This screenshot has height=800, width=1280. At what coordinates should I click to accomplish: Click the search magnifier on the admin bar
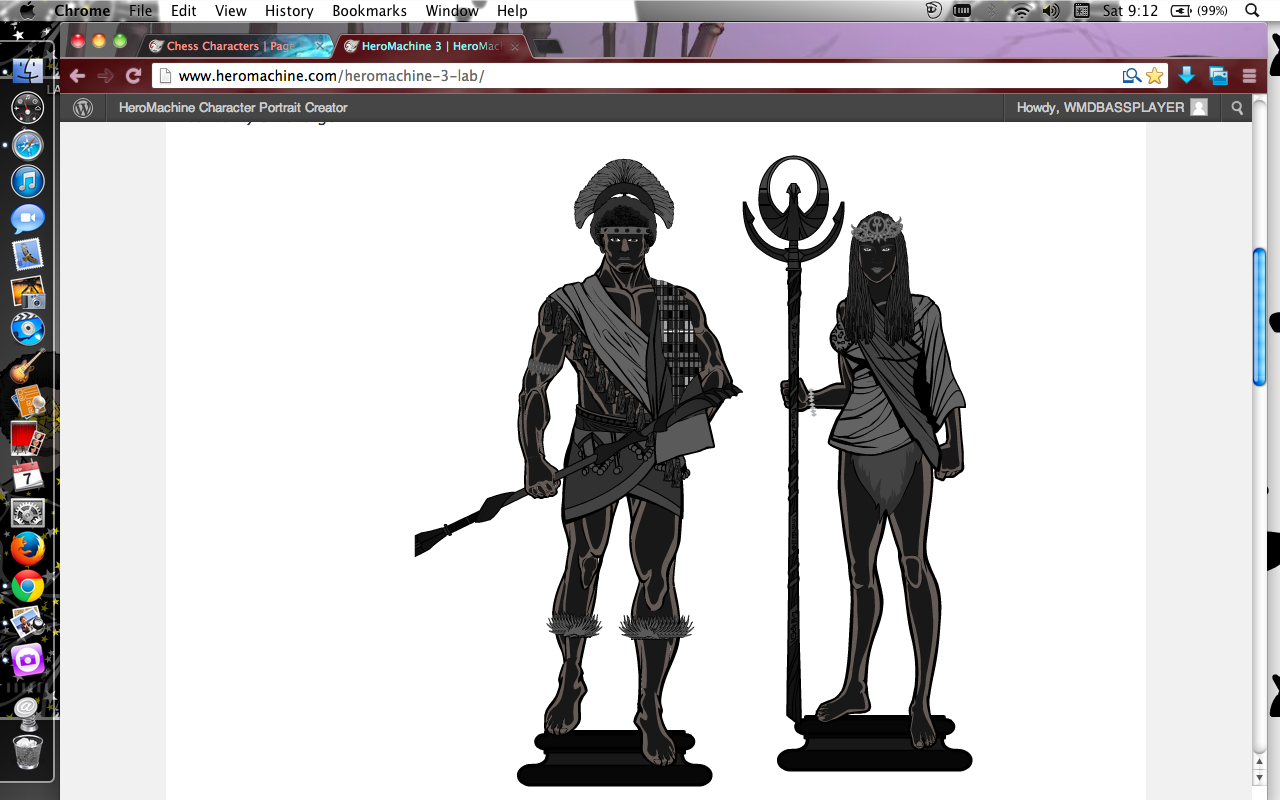(1237, 107)
